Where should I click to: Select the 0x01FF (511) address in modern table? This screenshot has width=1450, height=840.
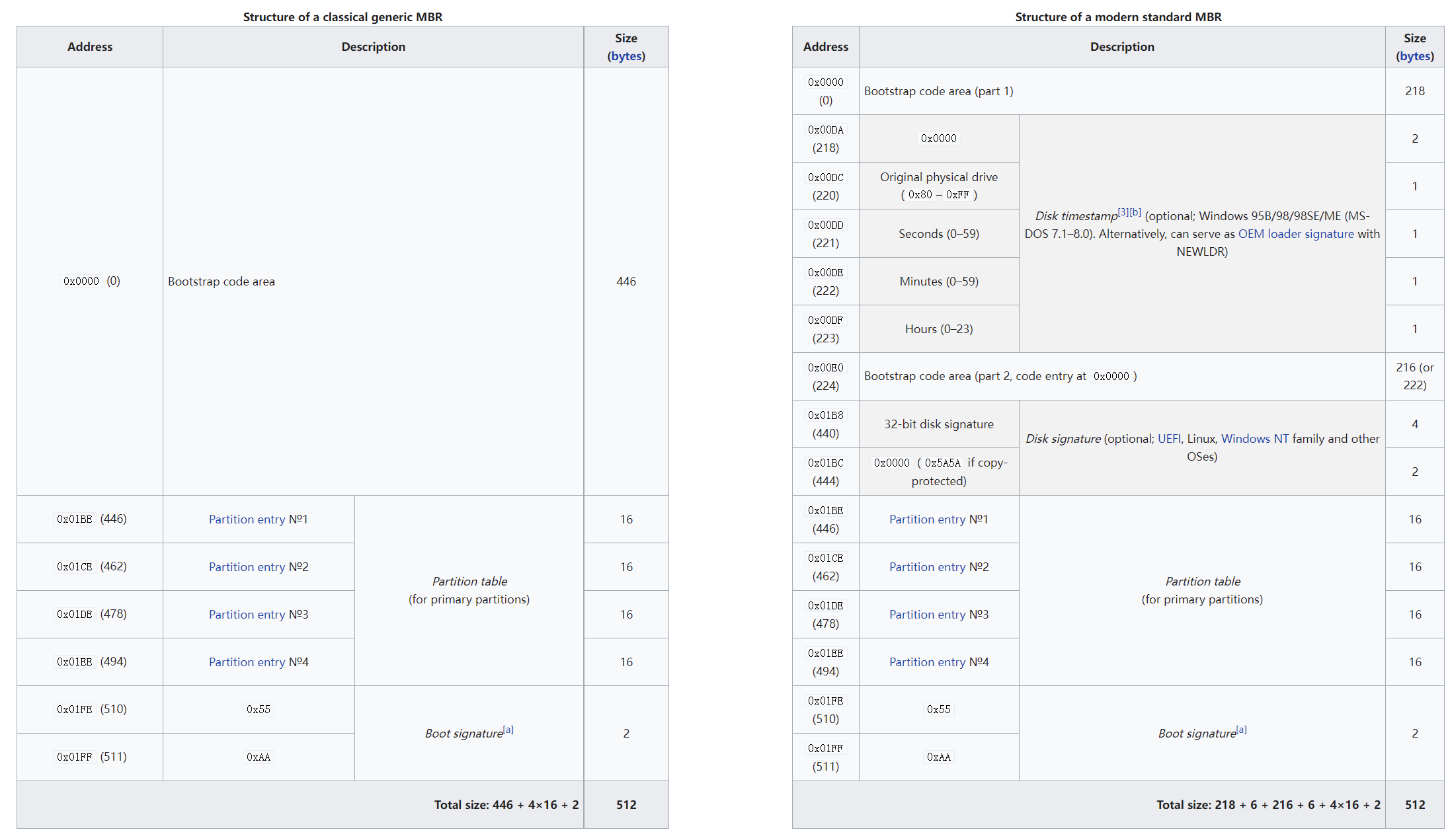tap(826, 757)
